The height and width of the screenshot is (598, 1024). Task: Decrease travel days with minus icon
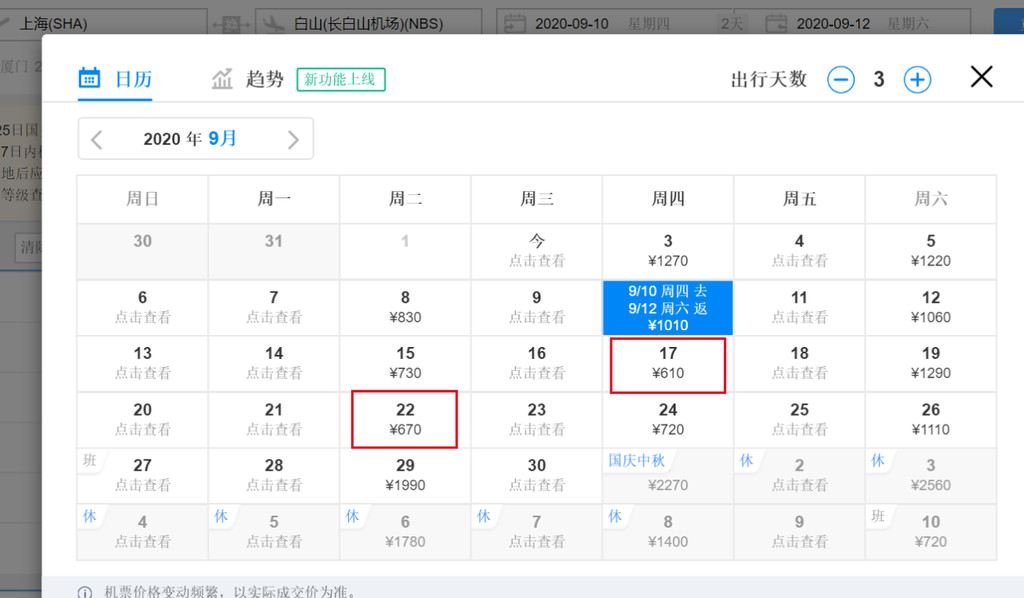coord(841,80)
